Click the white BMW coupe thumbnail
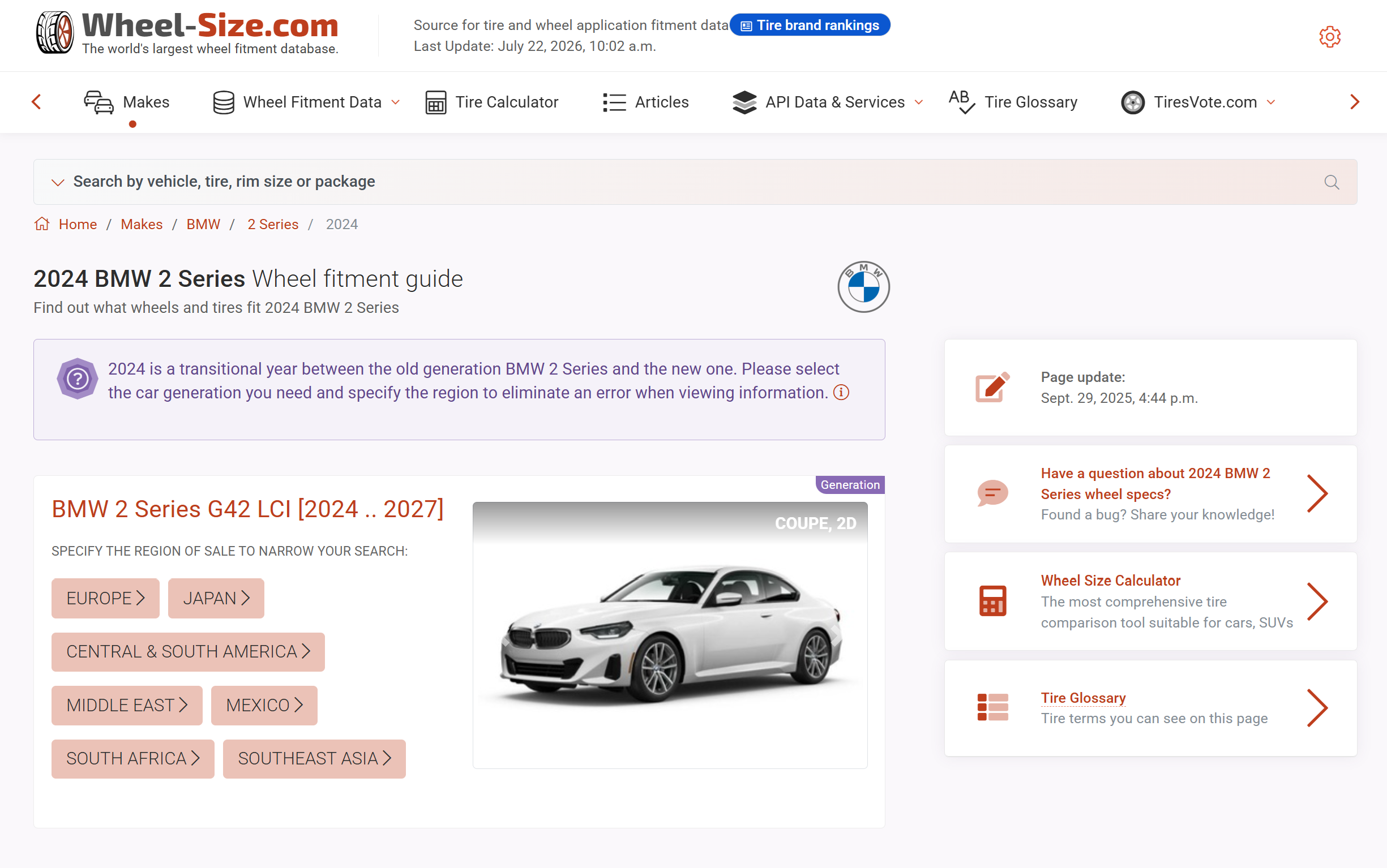 (x=670, y=635)
